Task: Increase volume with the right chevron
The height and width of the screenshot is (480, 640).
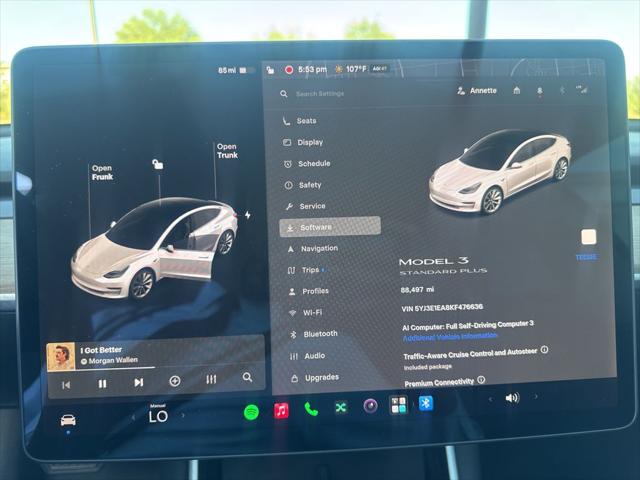Action: point(536,396)
